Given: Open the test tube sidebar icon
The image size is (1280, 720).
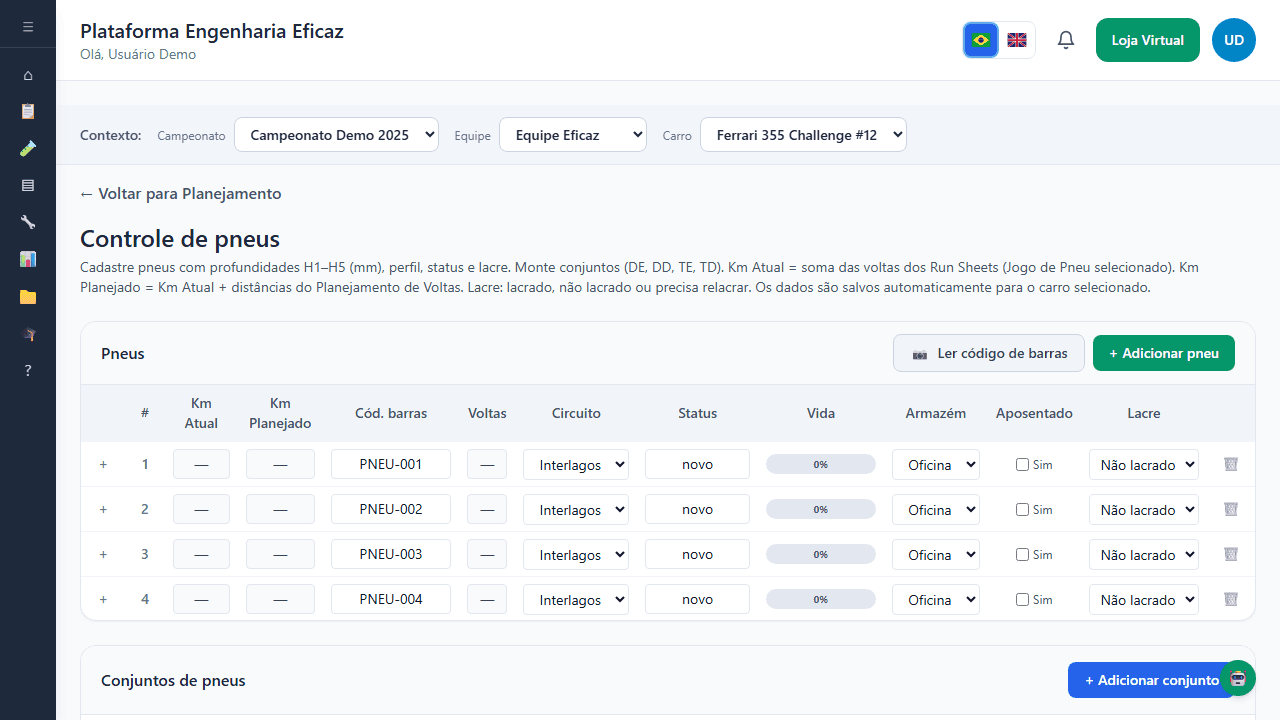Looking at the screenshot, I should pyautogui.click(x=28, y=148).
